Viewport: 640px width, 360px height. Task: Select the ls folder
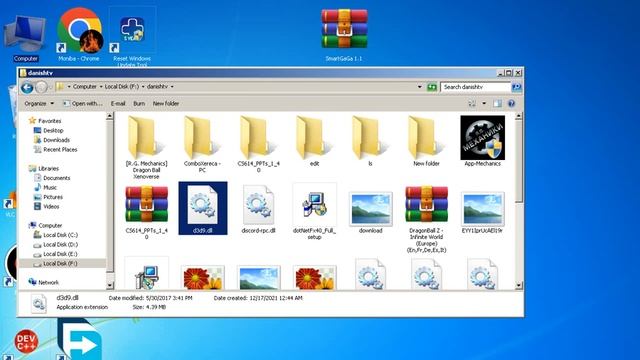tap(370, 141)
